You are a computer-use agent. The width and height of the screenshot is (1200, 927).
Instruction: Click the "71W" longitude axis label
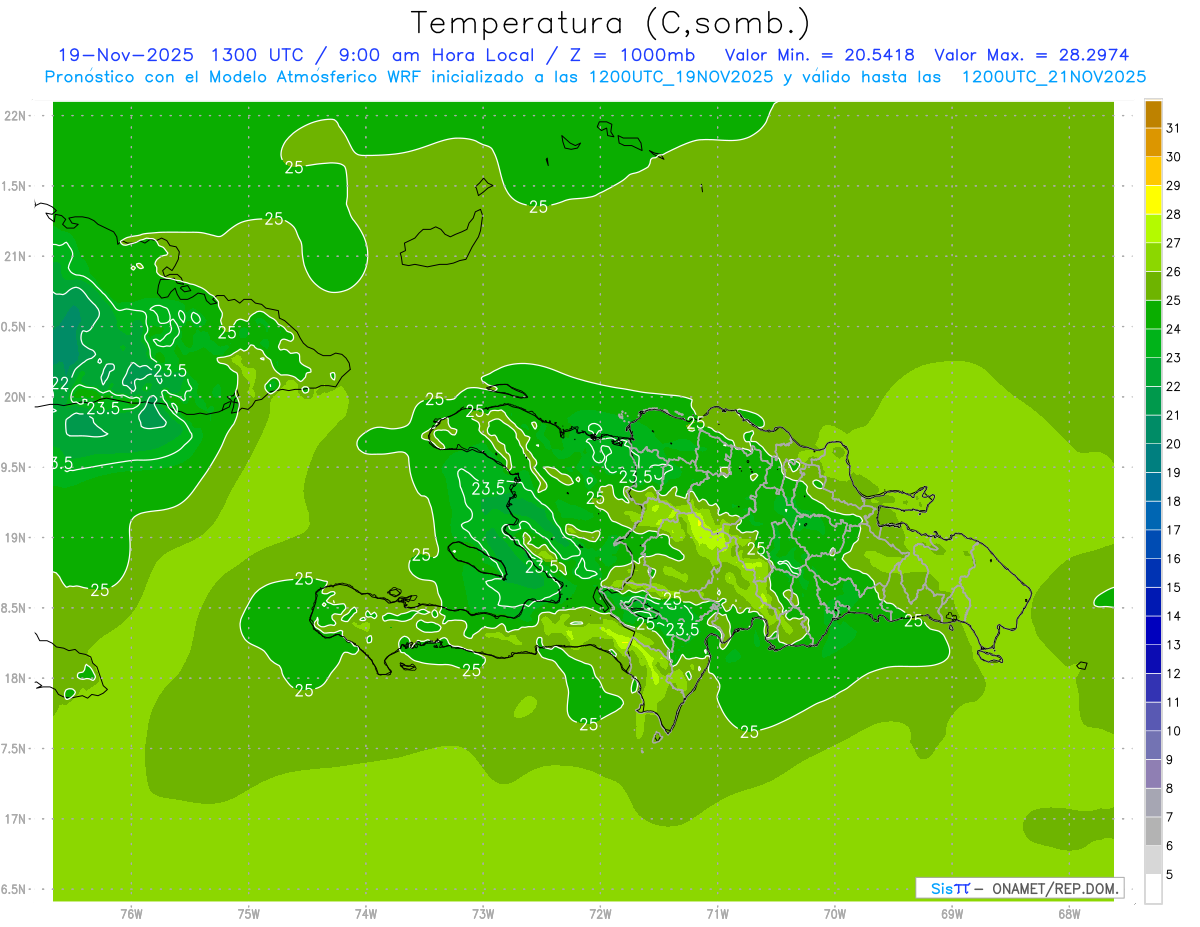click(x=717, y=914)
